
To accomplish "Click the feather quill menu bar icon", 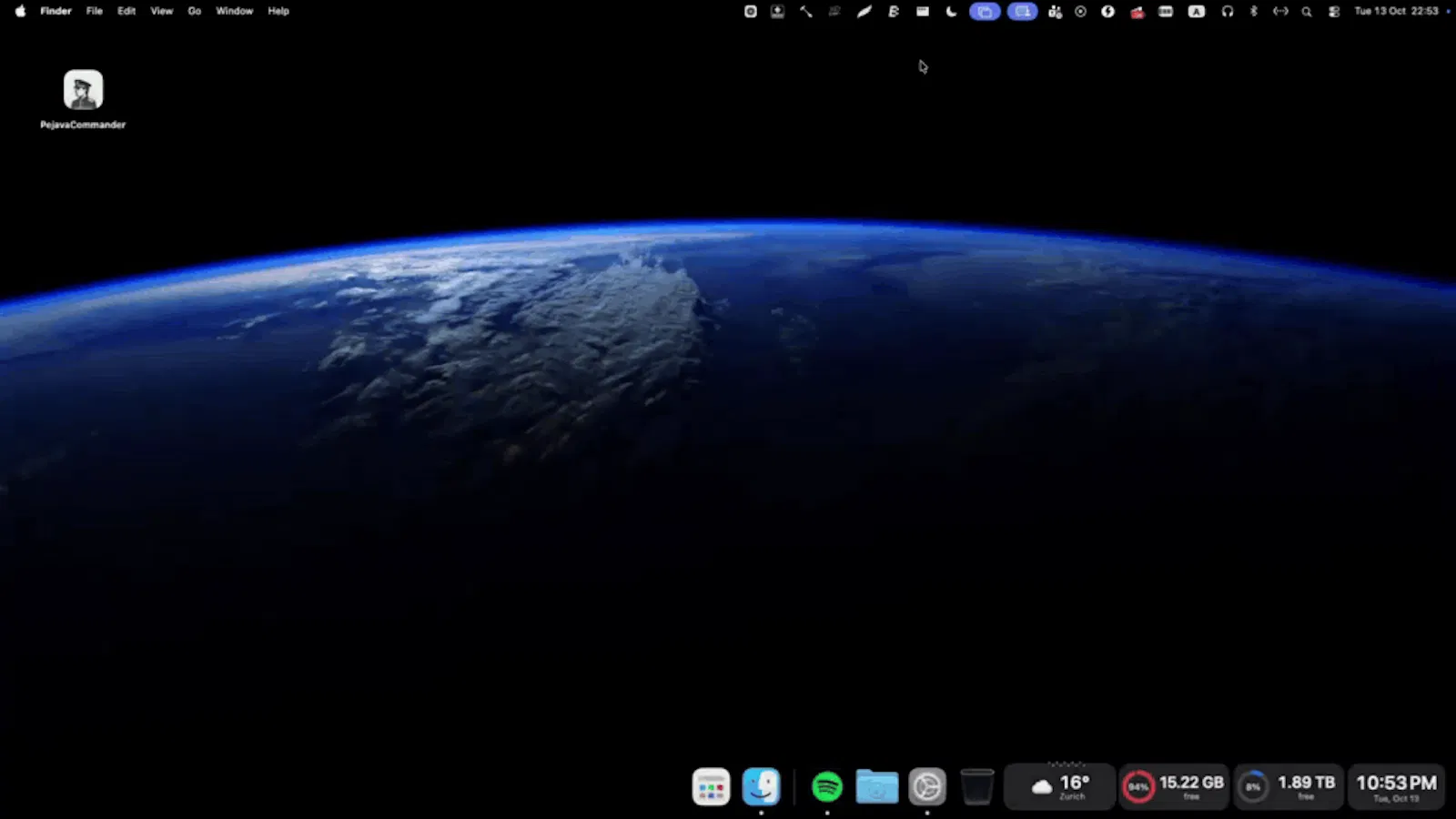I will pyautogui.click(x=864, y=12).
